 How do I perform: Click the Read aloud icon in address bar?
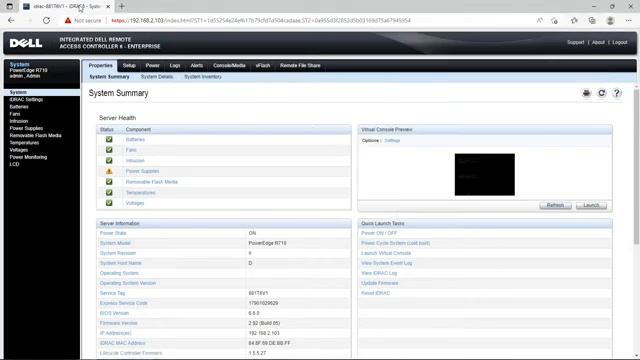coord(540,20)
